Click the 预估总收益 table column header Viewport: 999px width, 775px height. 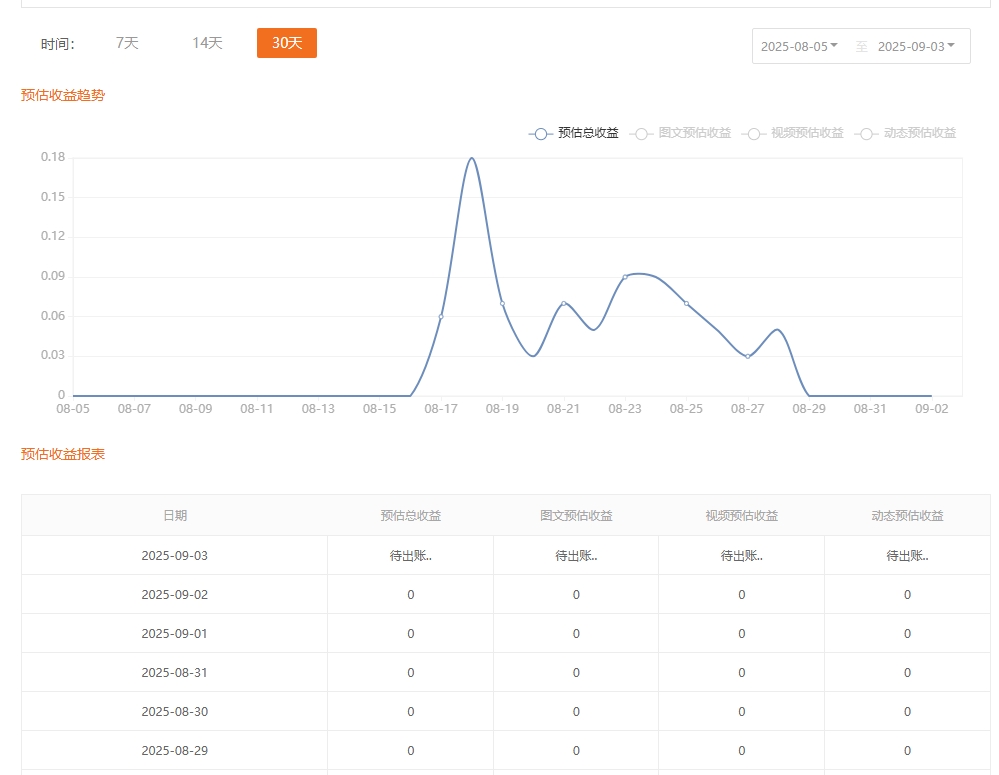(410, 515)
